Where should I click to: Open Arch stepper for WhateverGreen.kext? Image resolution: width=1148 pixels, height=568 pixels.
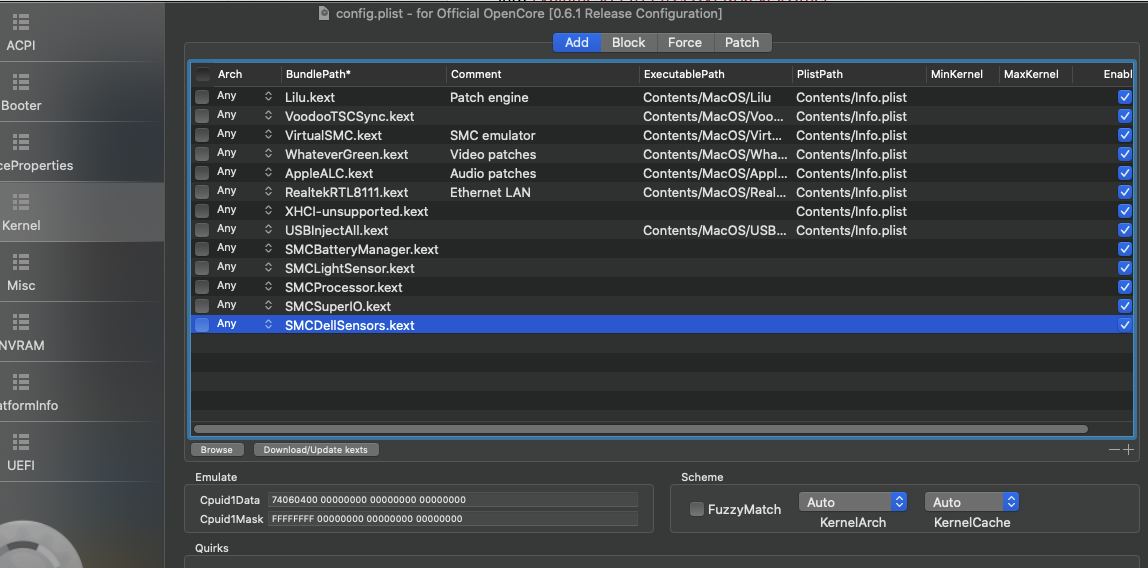[269, 154]
